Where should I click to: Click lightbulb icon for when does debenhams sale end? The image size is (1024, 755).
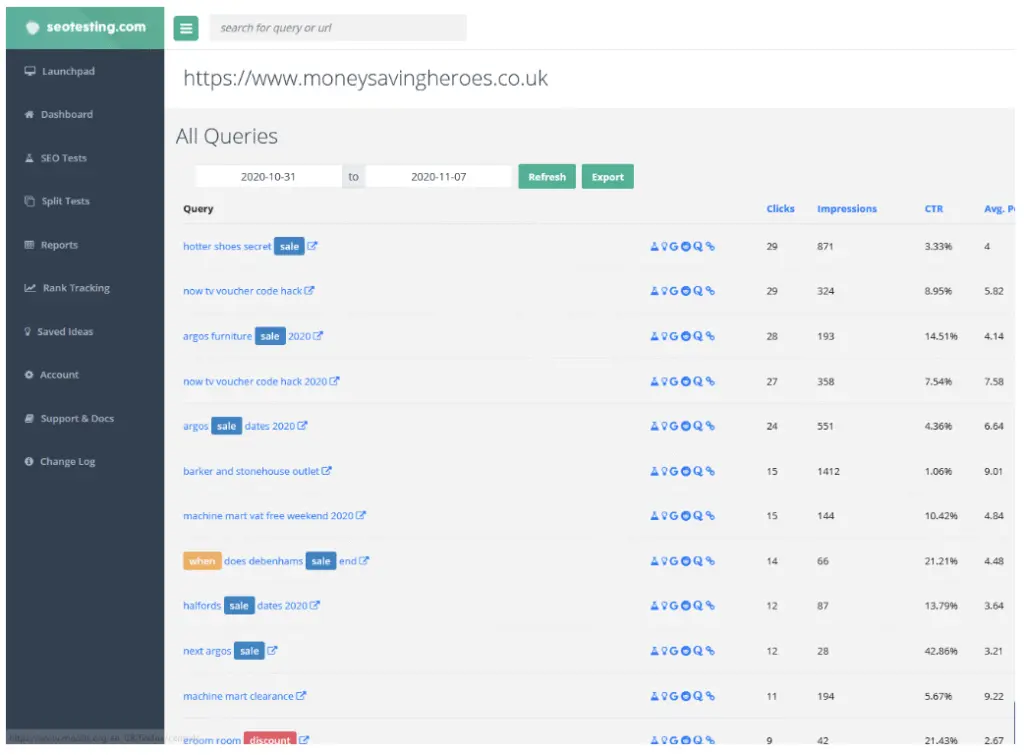(664, 561)
